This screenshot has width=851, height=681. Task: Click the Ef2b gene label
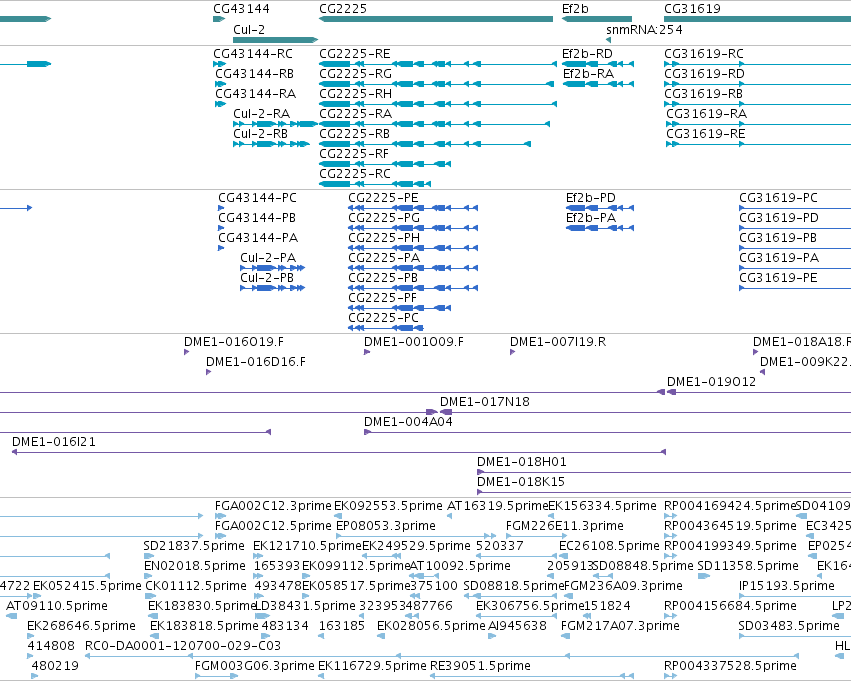click(x=575, y=9)
